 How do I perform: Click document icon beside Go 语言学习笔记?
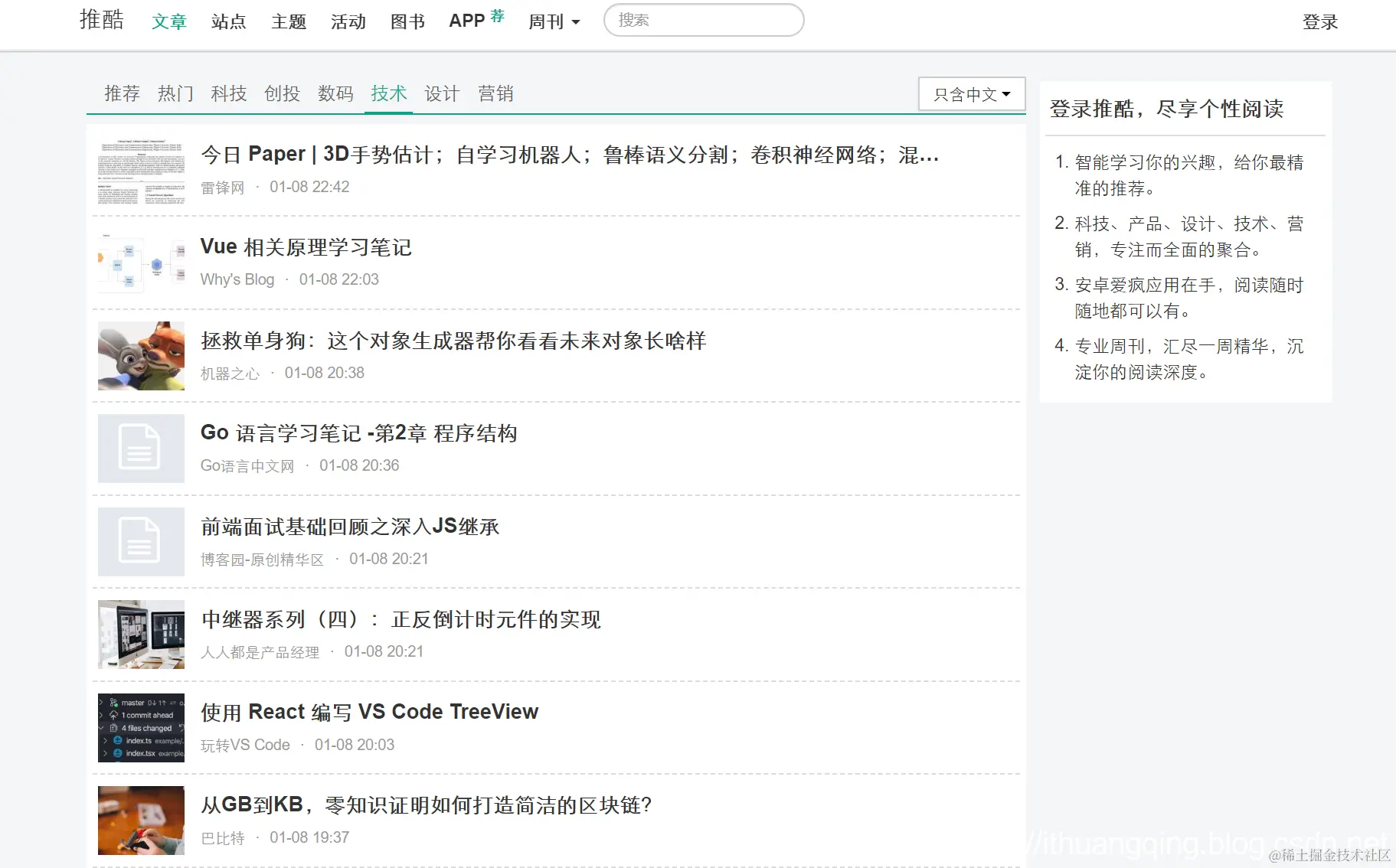click(141, 449)
